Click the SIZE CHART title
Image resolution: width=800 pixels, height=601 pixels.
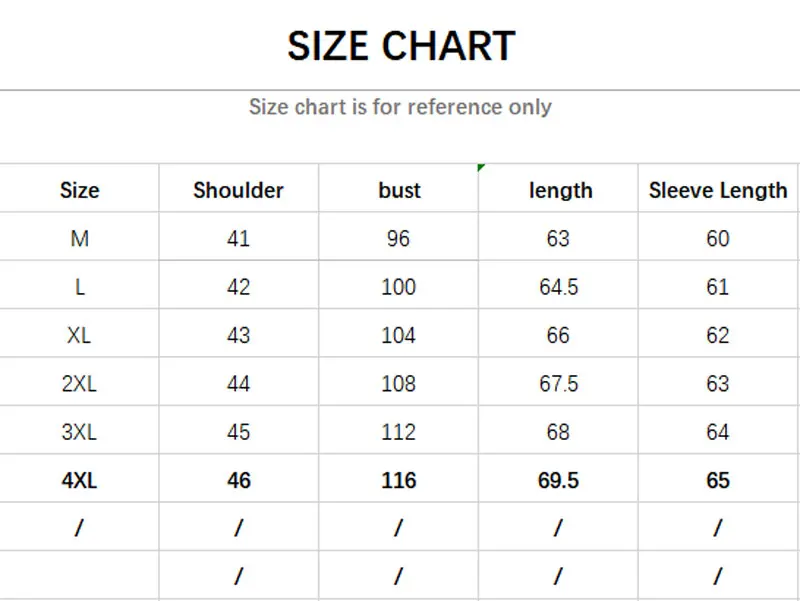tap(401, 46)
